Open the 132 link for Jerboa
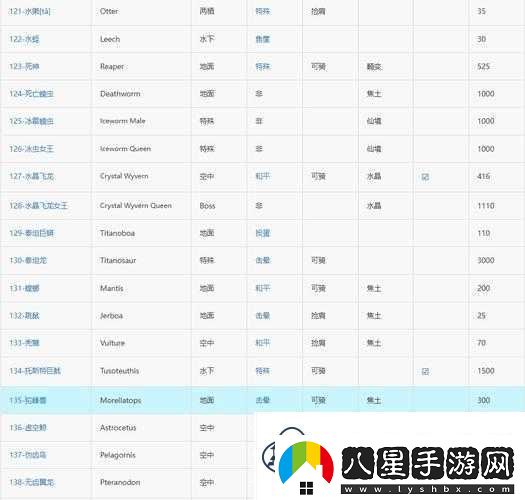The image size is (525, 500). [x=24, y=315]
